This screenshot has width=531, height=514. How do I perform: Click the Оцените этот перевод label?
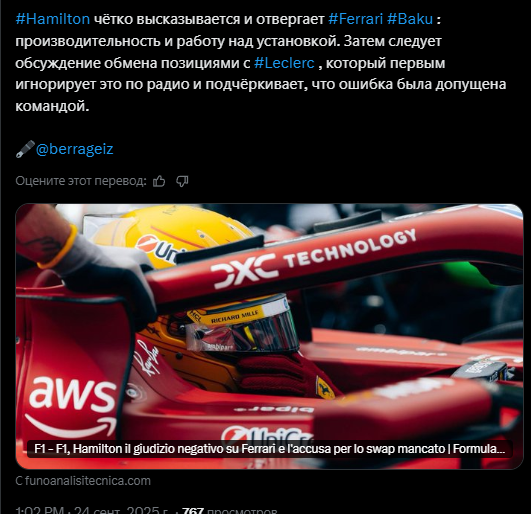[x=81, y=181]
